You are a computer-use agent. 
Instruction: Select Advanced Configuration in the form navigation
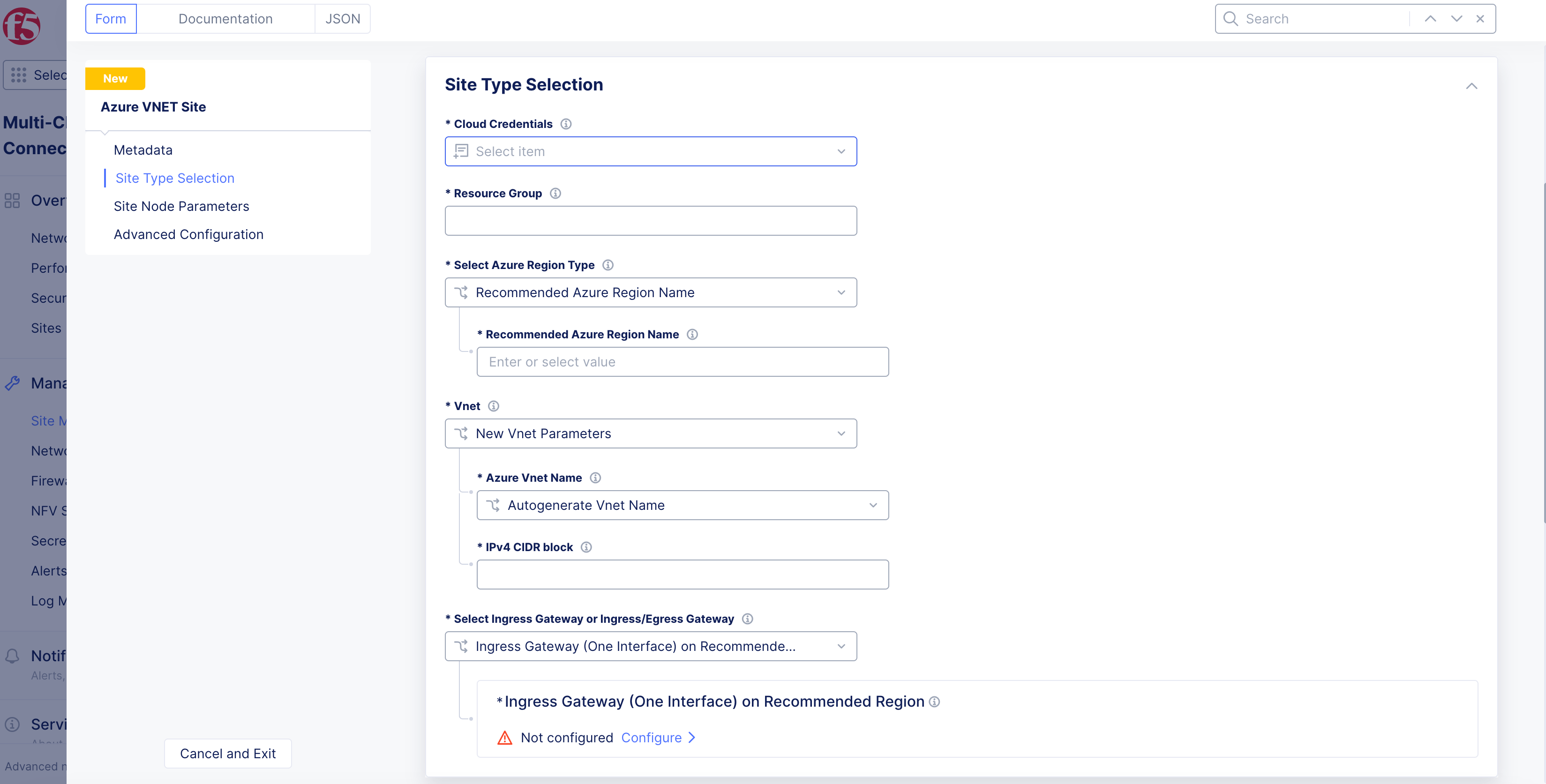(188, 234)
